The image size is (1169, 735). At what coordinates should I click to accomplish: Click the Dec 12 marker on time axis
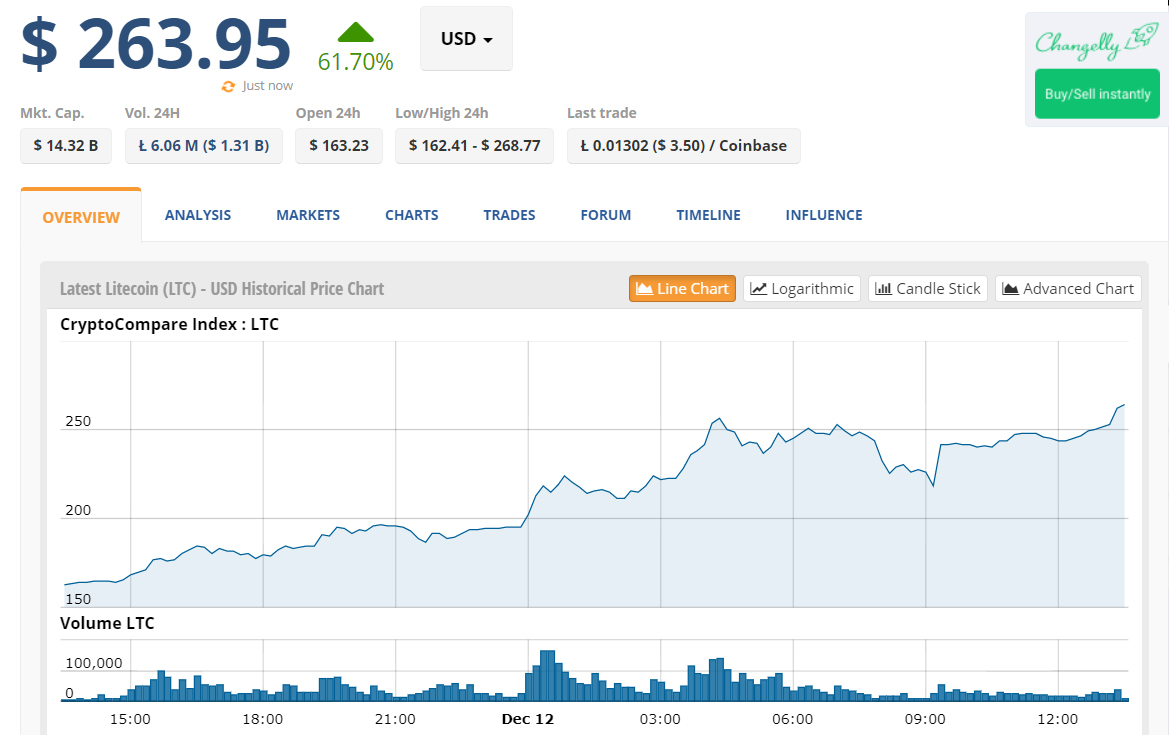tap(528, 719)
